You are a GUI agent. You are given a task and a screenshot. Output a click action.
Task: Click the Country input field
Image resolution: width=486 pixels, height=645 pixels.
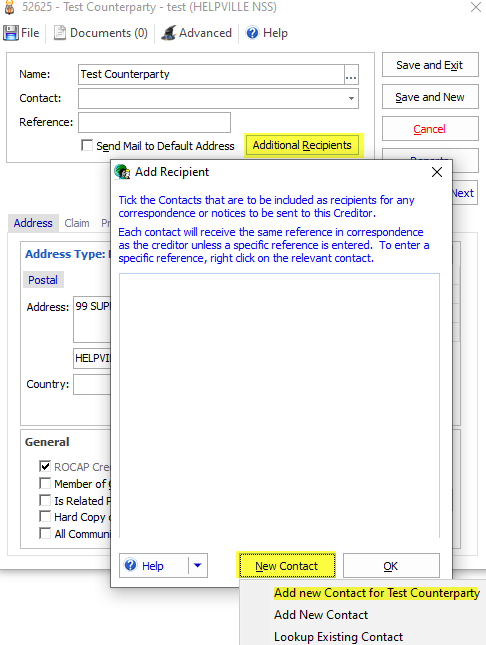tap(92, 384)
